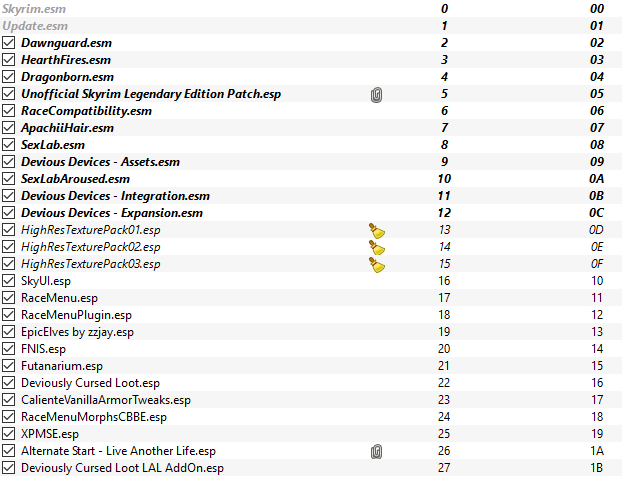This screenshot has width=622, height=479.
Task: Uncheck the SkyUI.esp plugin
Action: pos(8,281)
